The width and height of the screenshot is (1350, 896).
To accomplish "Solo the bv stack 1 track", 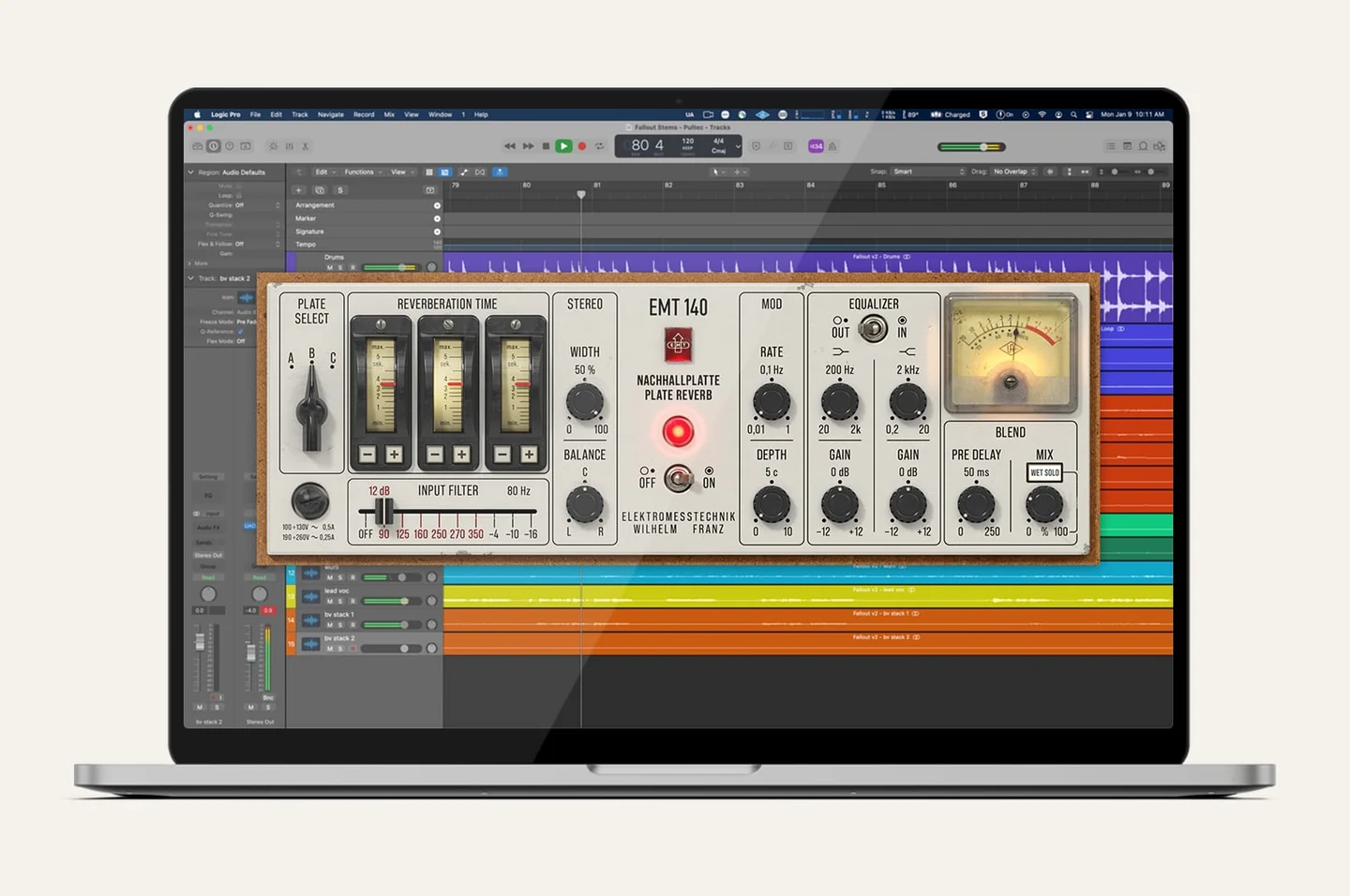I will pyautogui.click(x=341, y=624).
